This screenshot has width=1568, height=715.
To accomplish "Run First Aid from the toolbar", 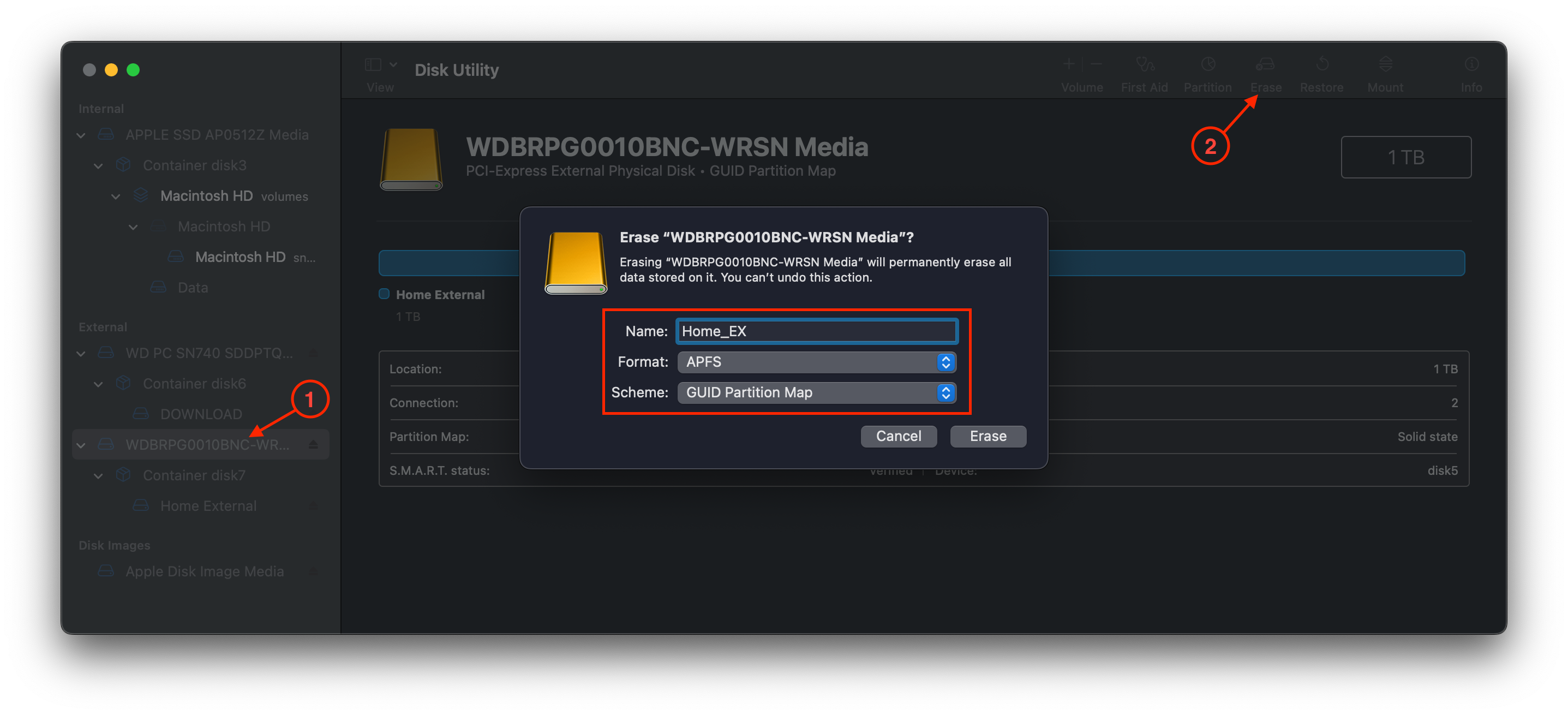I will [x=1144, y=70].
